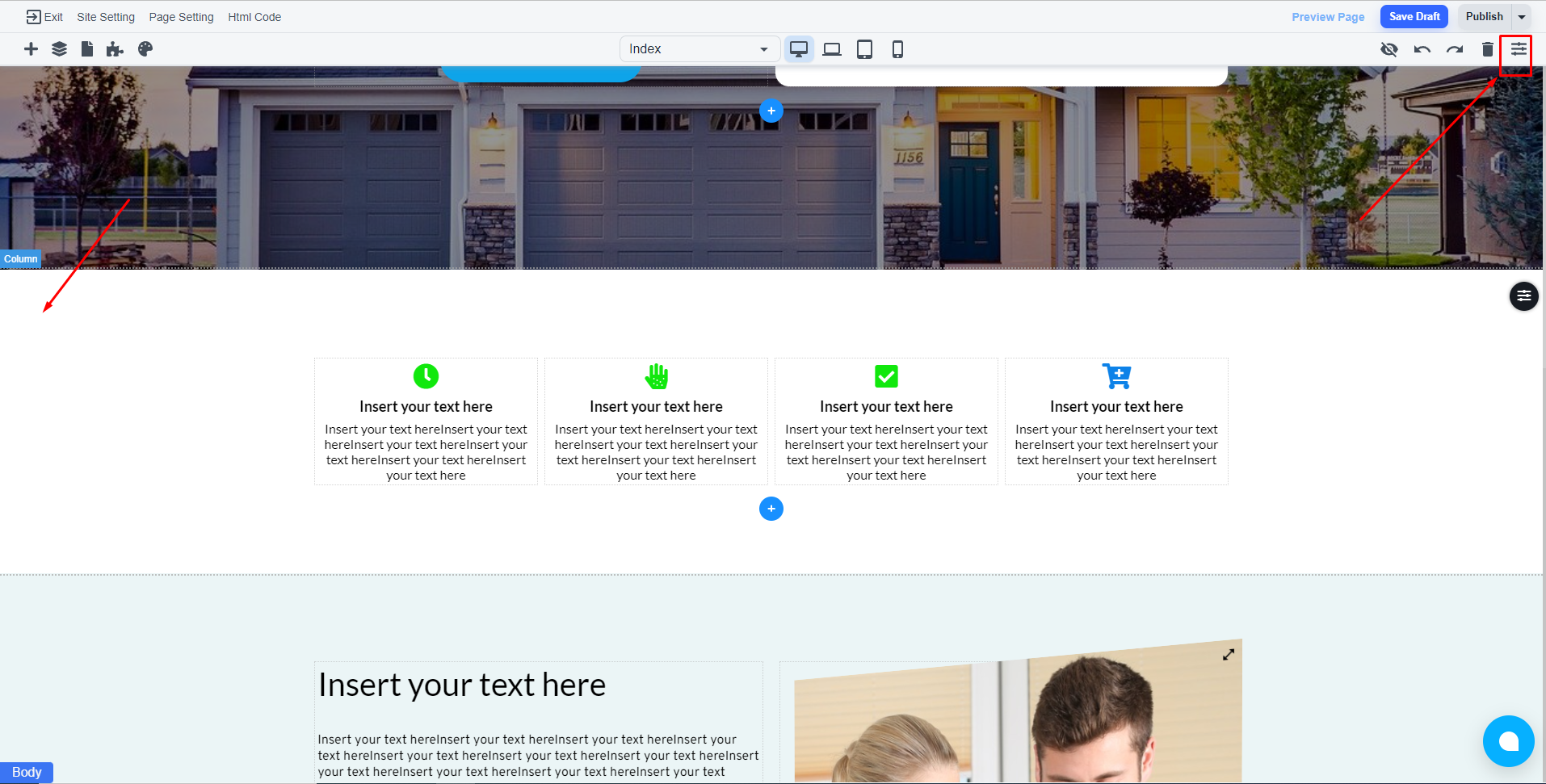Delete selected element with trash icon
1546x784 pixels.
tap(1487, 49)
